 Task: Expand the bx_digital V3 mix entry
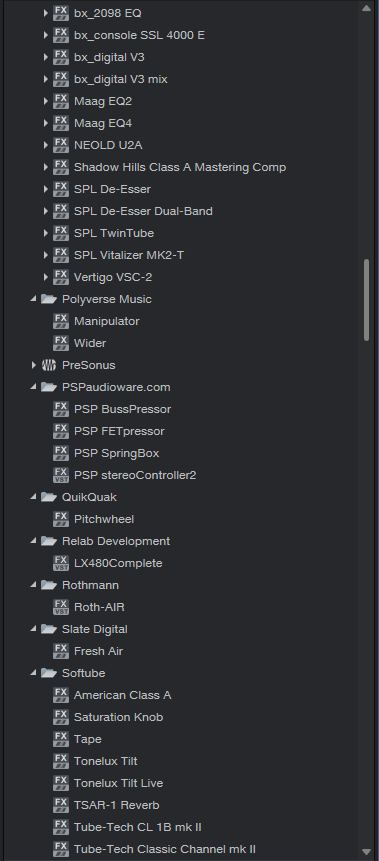(x=46, y=79)
